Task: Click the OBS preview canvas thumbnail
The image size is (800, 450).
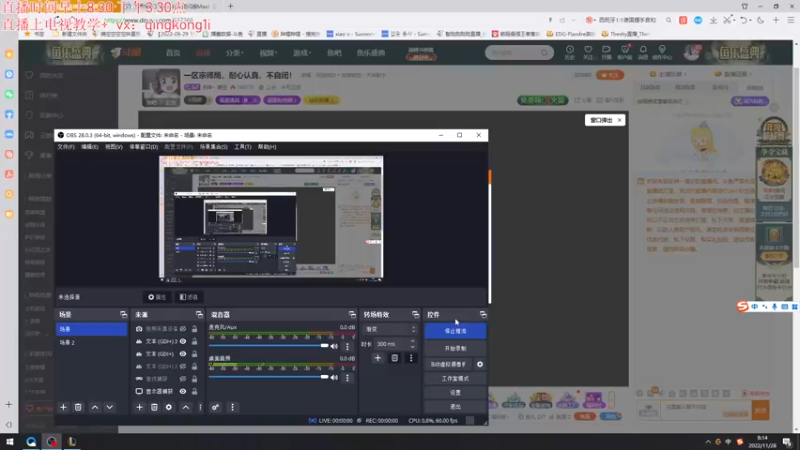Action: pyautogui.click(x=271, y=218)
